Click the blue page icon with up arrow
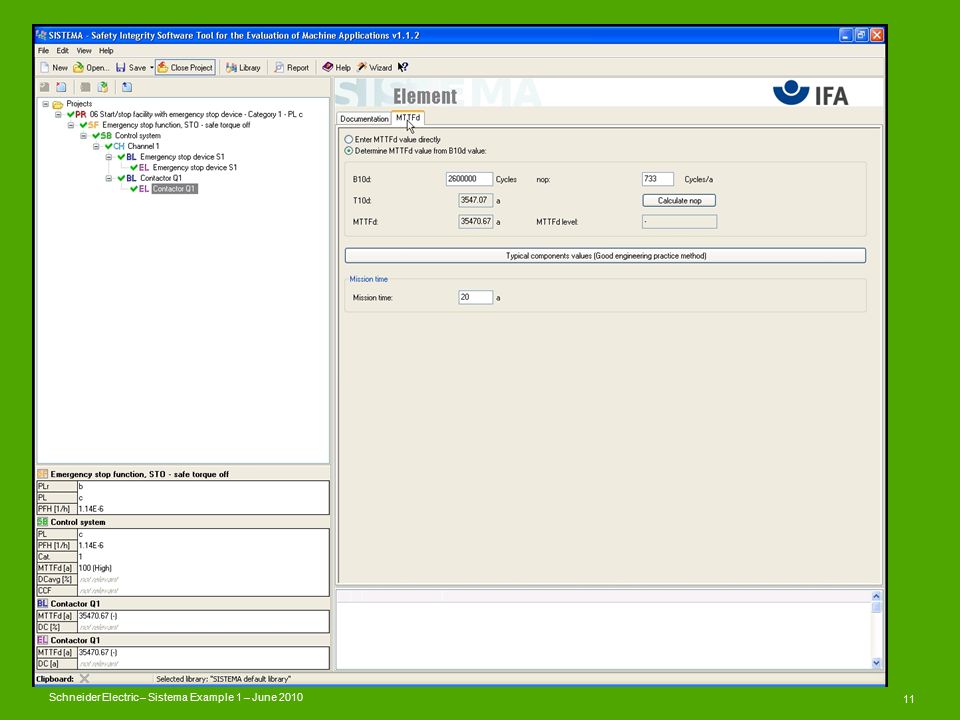960x720 pixels. point(126,87)
